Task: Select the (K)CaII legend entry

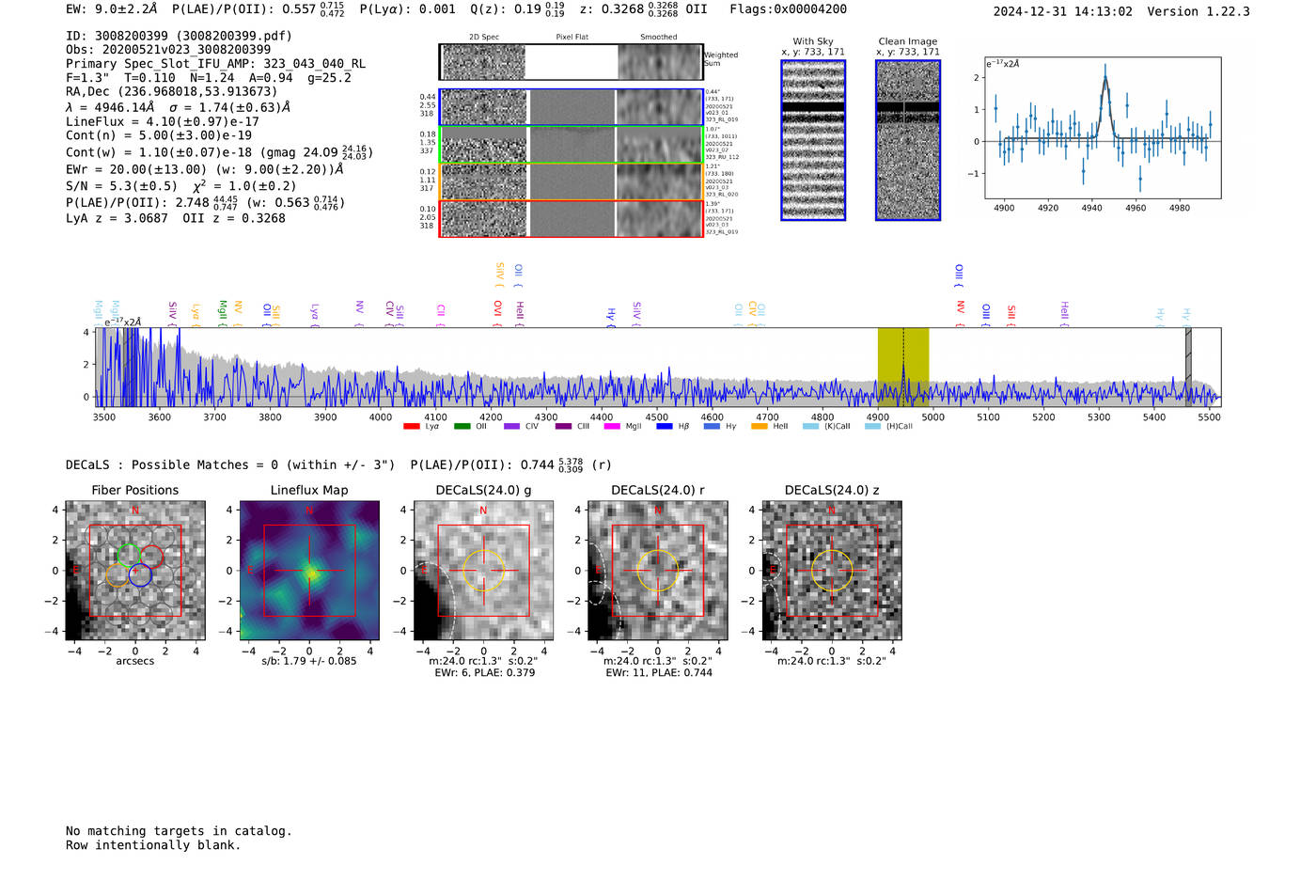Action: [x=826, y=427]
